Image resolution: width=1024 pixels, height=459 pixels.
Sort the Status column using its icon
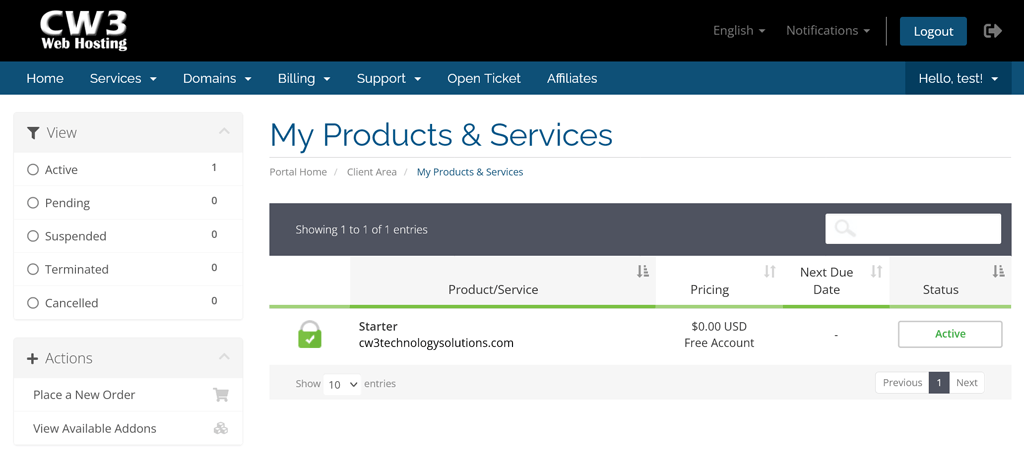click(x=997, y=272)
